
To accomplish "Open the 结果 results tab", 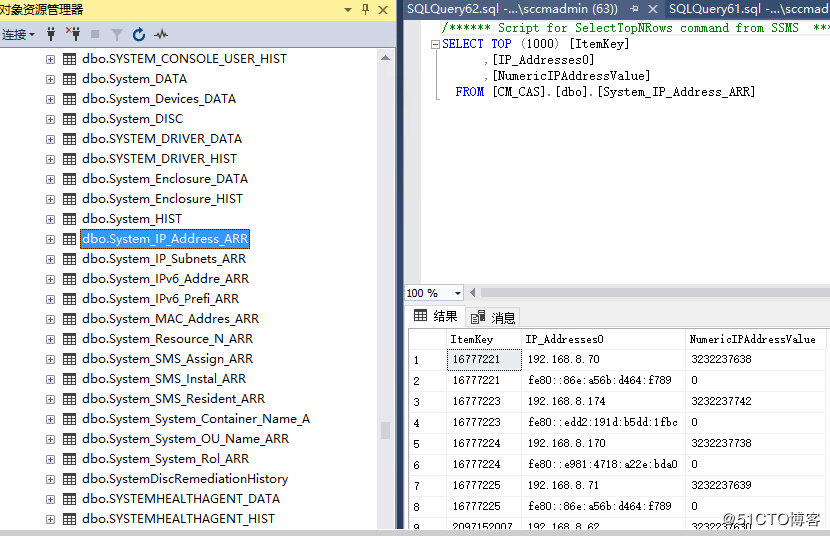I will (436, 316).
